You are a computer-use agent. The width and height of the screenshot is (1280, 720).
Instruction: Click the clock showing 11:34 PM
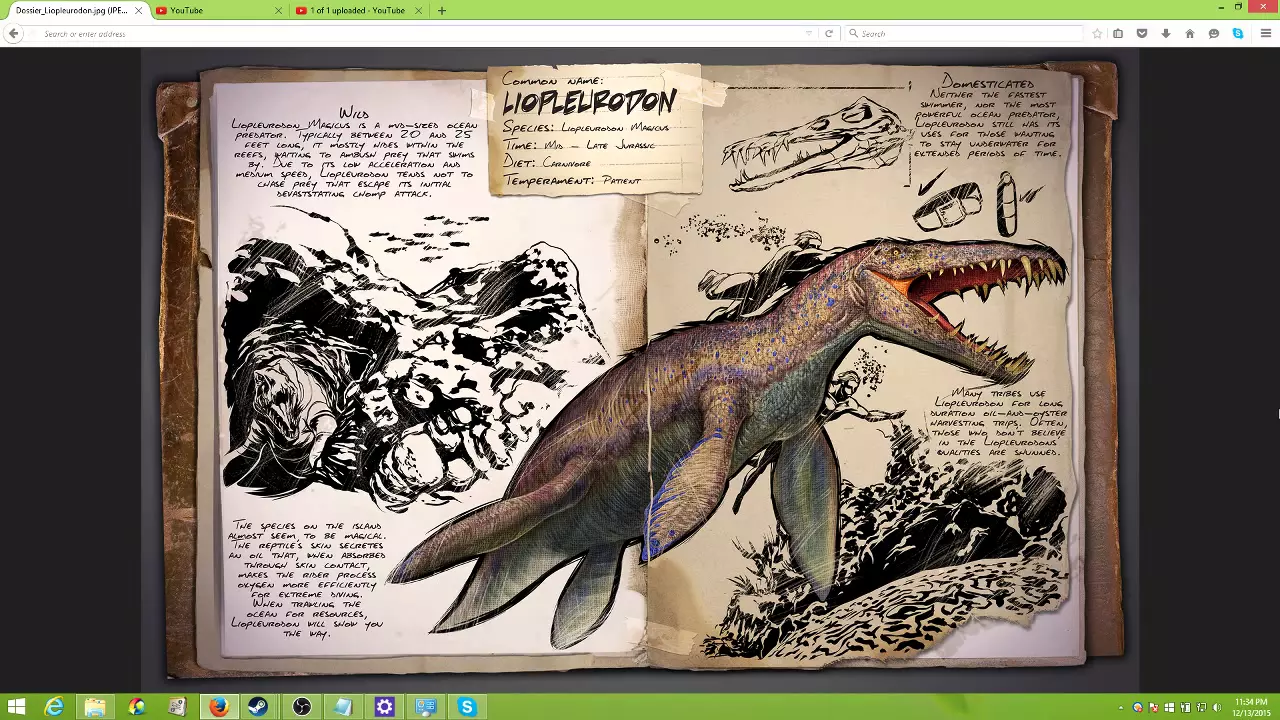tap(1251, 707)
